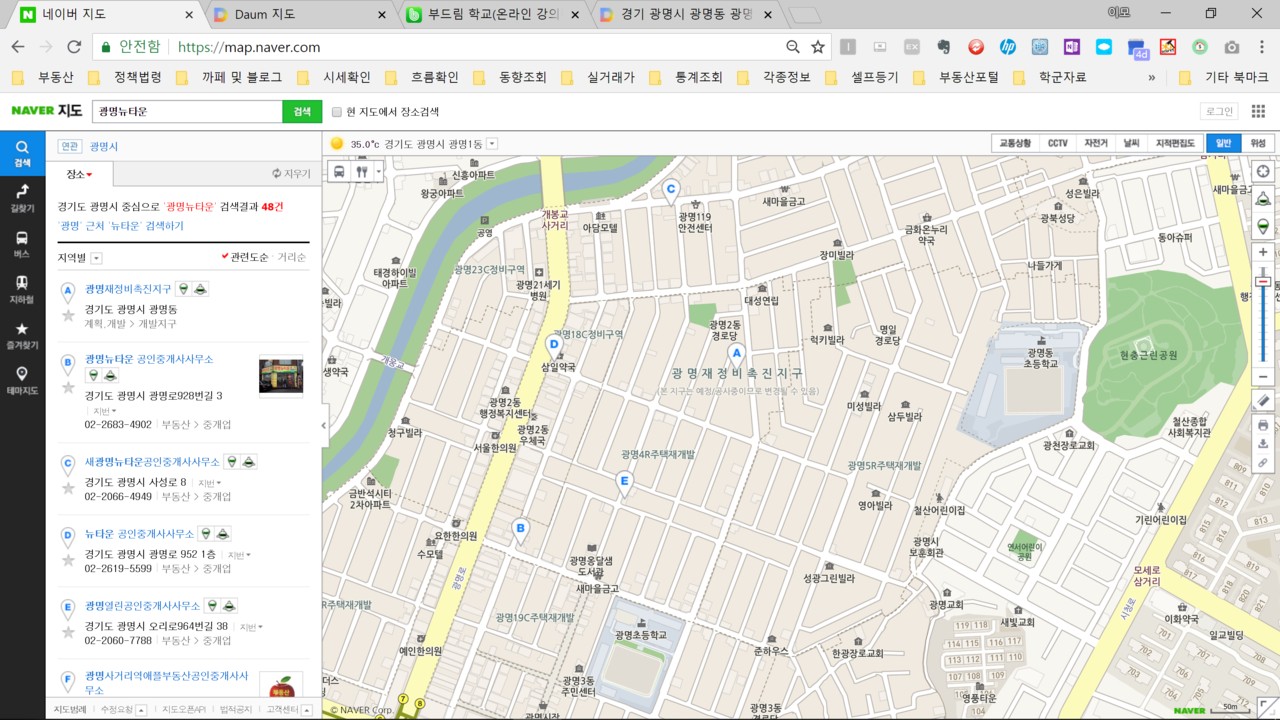Image resolution: width=1280 pixels, height=720 pixels.
Task: Zoom out with the minus button
Action: tap(1263, 377)
